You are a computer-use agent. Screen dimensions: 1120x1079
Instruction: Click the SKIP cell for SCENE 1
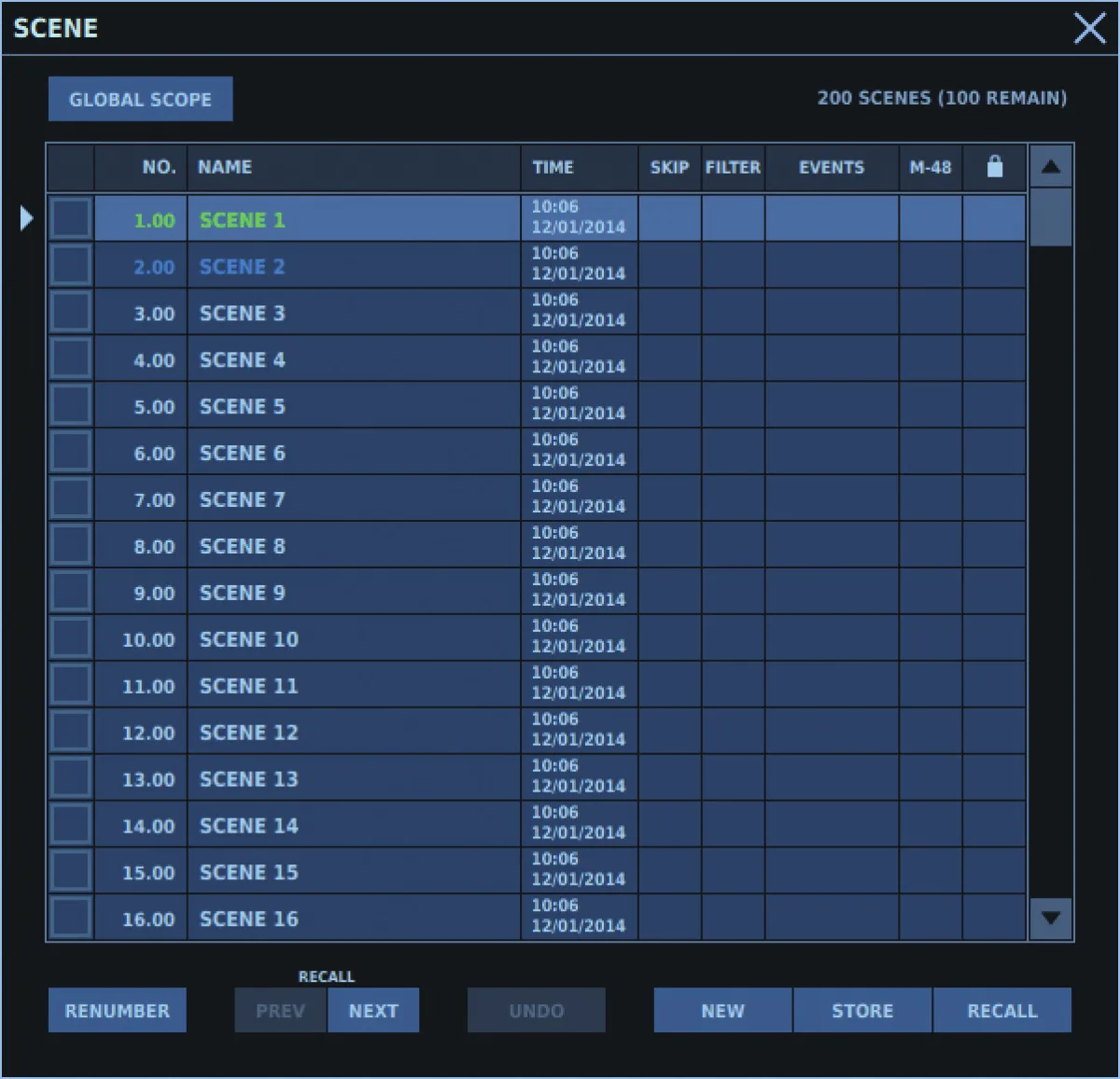(x=670, y=218)
